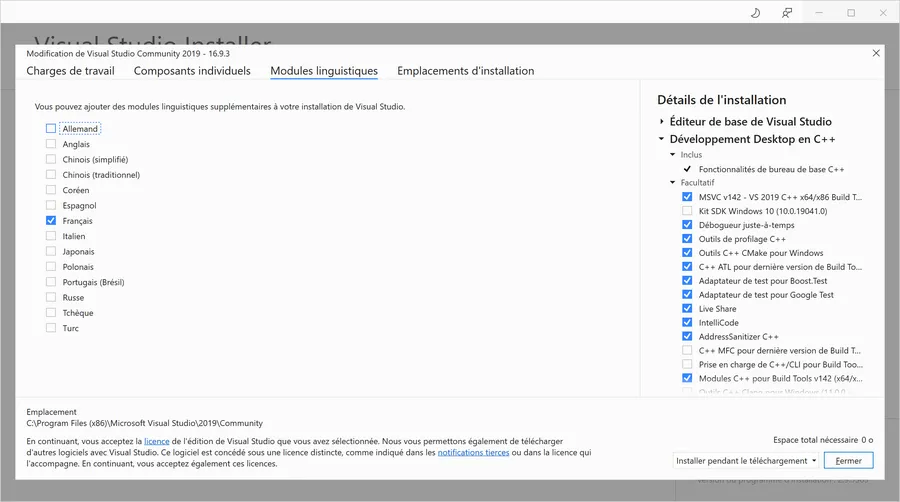
Task: Open Installer pendant le téléchargement dropdown
Action: click(x=746, y=461)
